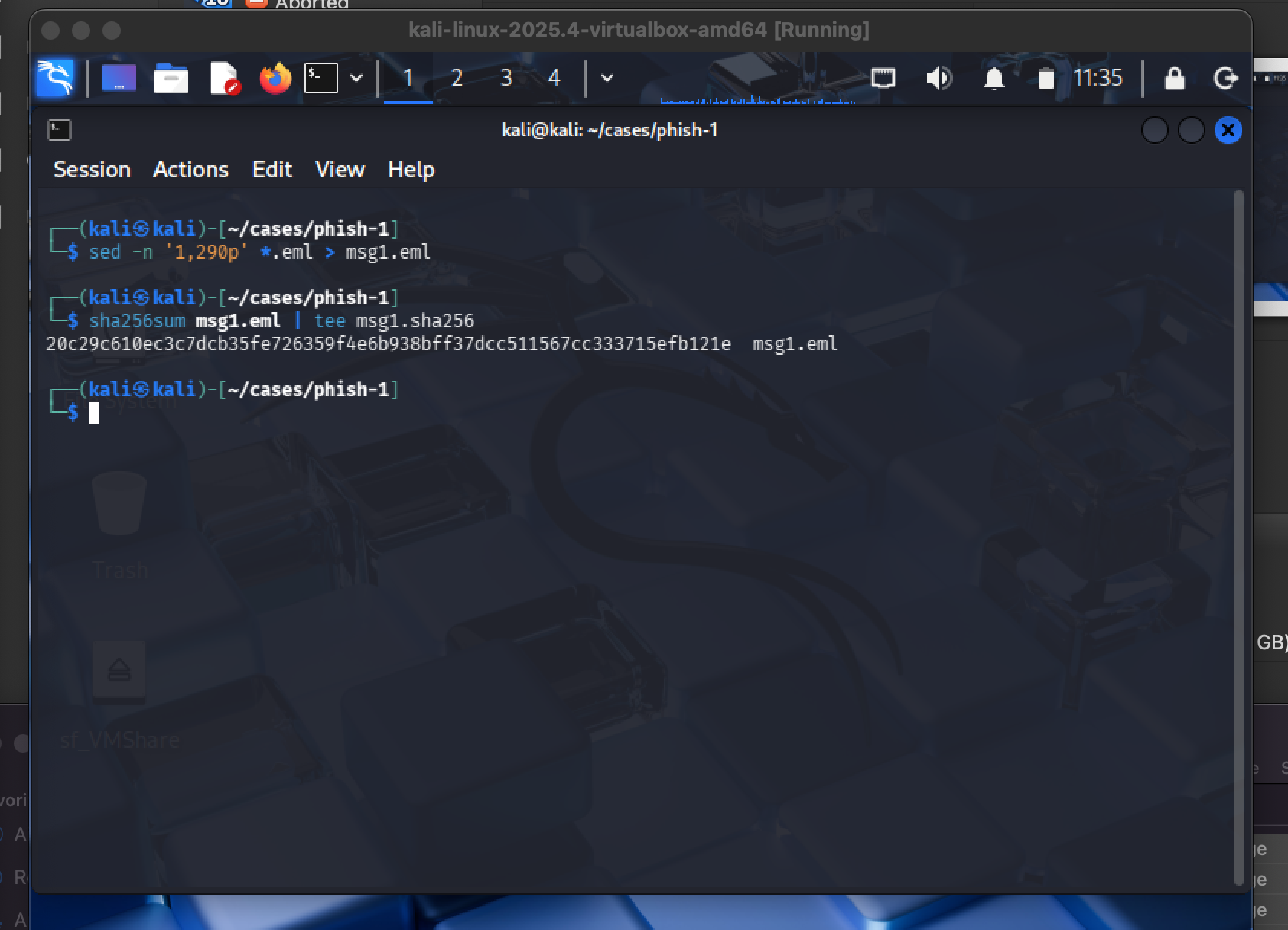Screen dimensions: 1288x930
Task: Open the file manager from panel
Action: pos(171,78)
